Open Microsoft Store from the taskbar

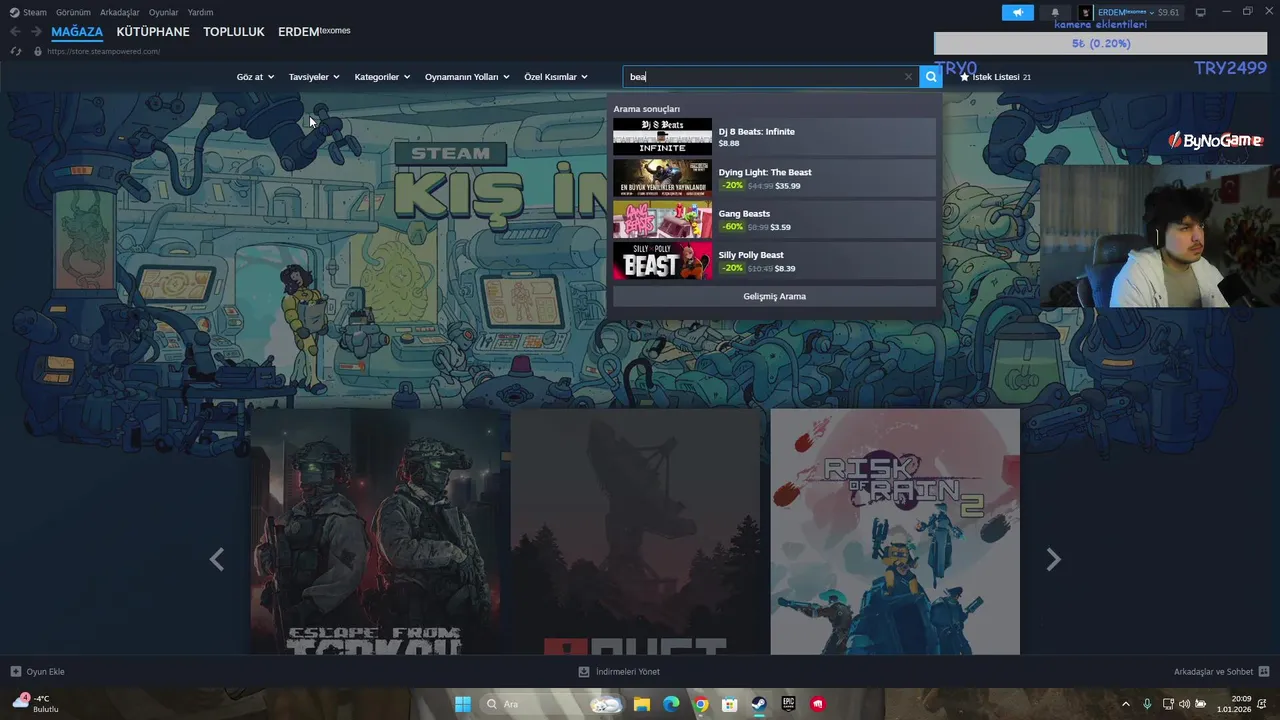coord(730,704)
